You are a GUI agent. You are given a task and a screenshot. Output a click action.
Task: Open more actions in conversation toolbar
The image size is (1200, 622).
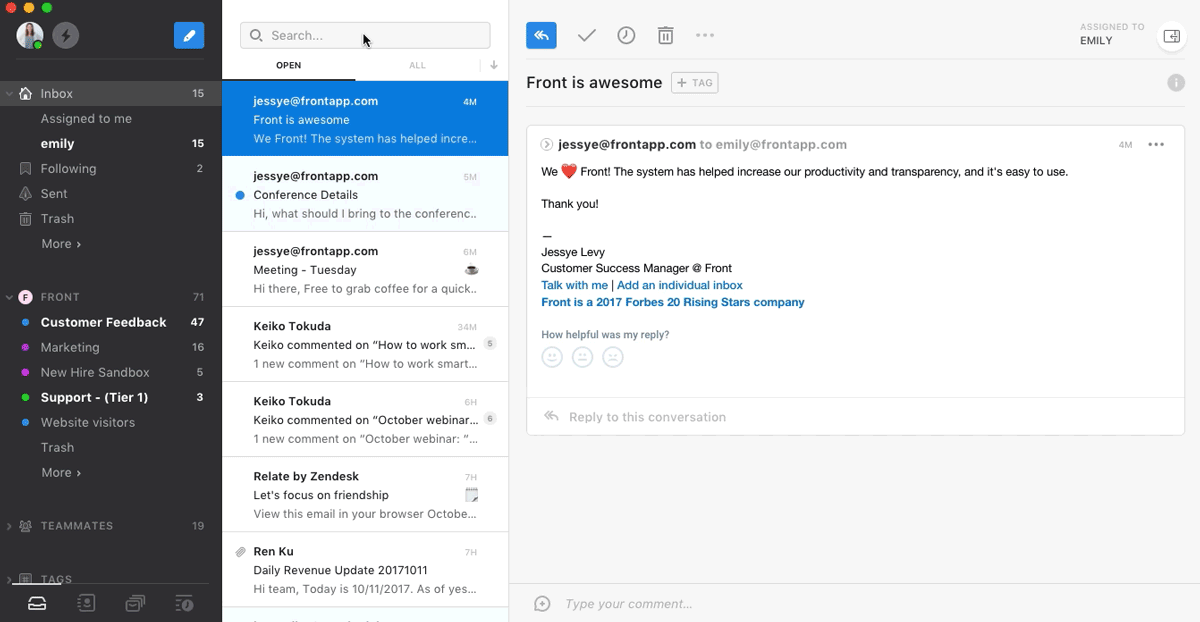(705, 35)
